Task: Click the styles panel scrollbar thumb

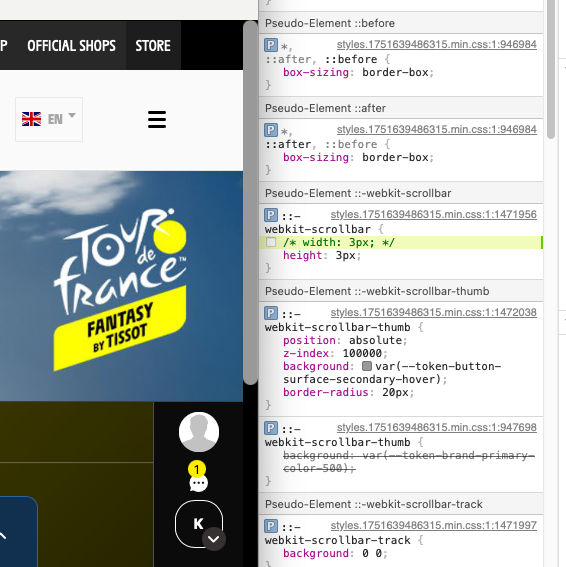Action: (550, 69)
